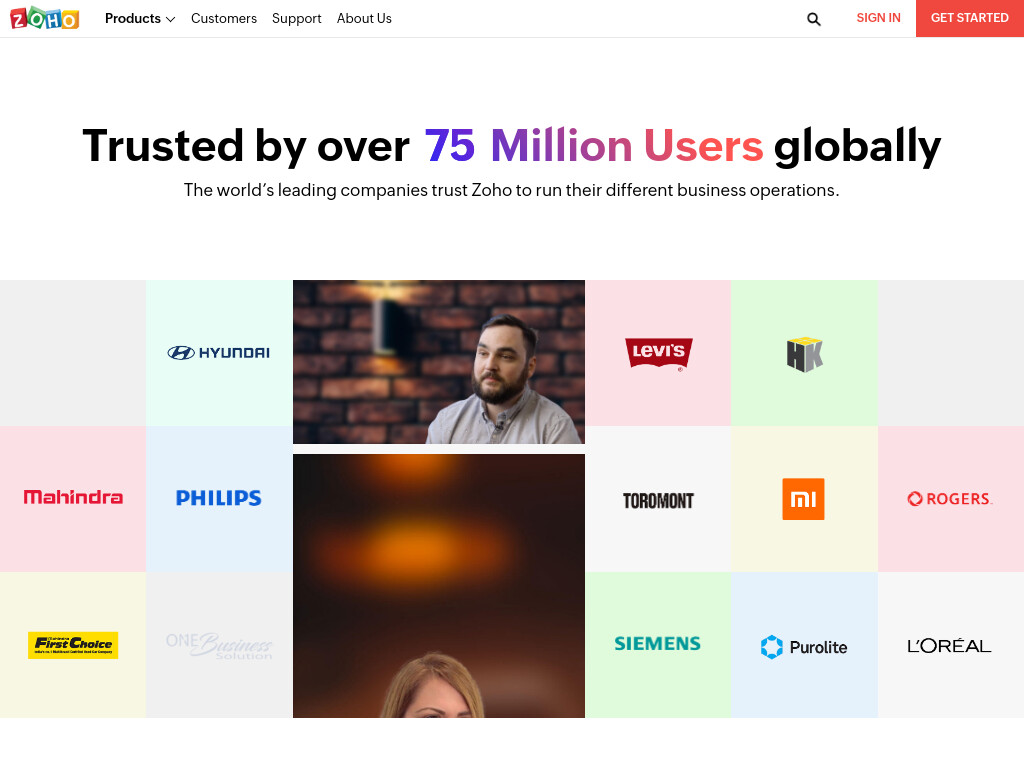This screenshot has width=1024, height=768.
Task: Expand the Products dropdown menu
Action: [x=140, y=18]
